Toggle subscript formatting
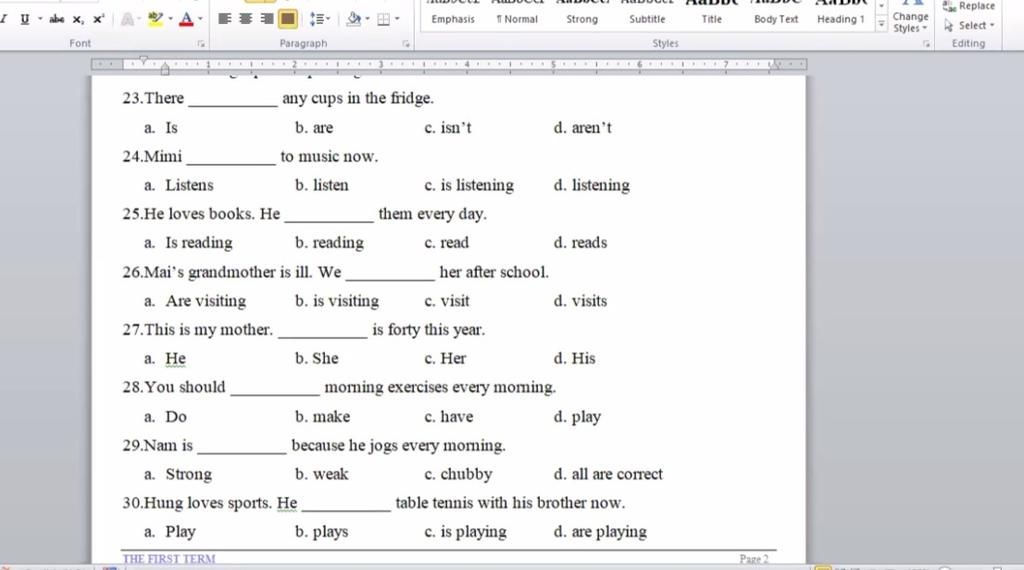This screenshot has width=1024, height=570. coord(78,20)
